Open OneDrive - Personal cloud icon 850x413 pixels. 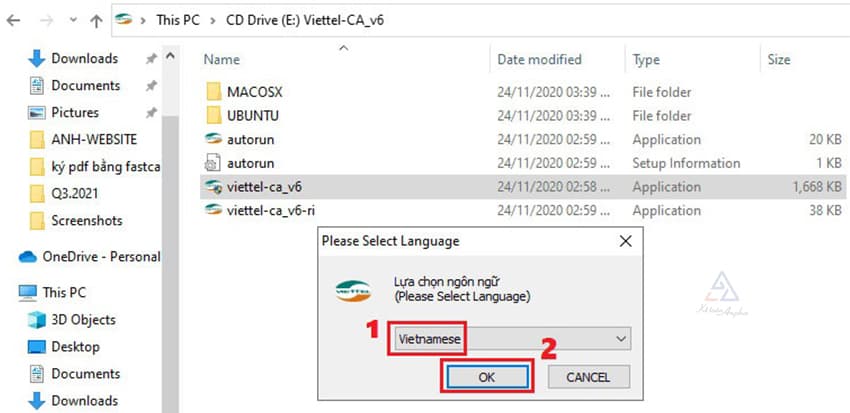(x=27, y=256)
